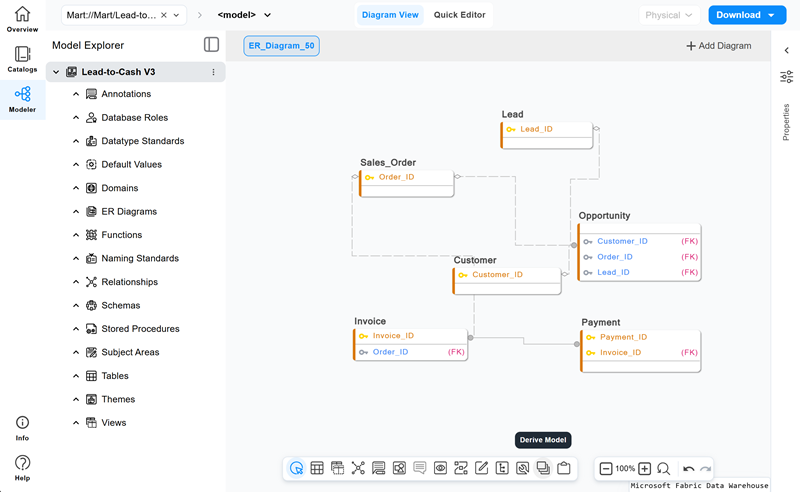Switch to Diagram View tab
Viewport: 800px width, 492px height.
pyautogui.click(x=390, y=15)
